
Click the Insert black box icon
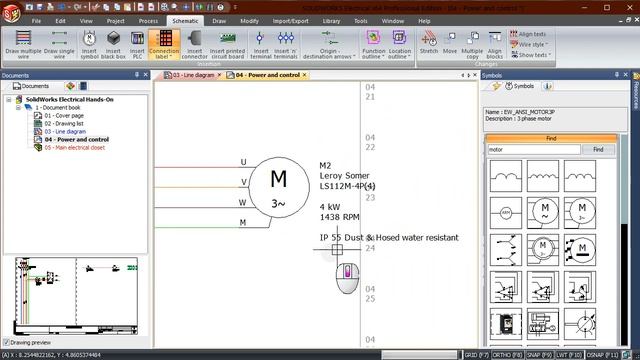coord(113,44)
